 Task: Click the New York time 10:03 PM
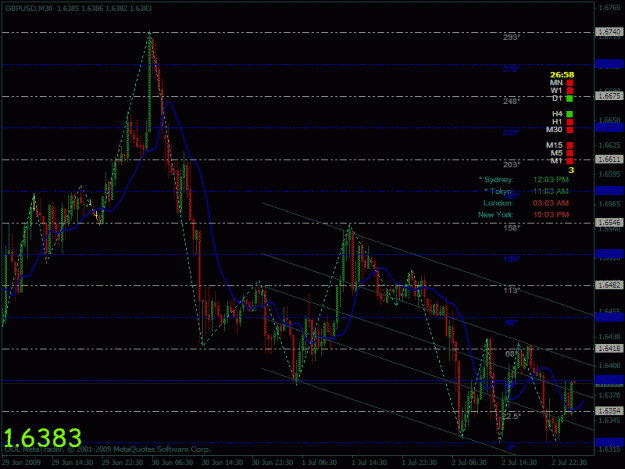click(x=551, y=215)
